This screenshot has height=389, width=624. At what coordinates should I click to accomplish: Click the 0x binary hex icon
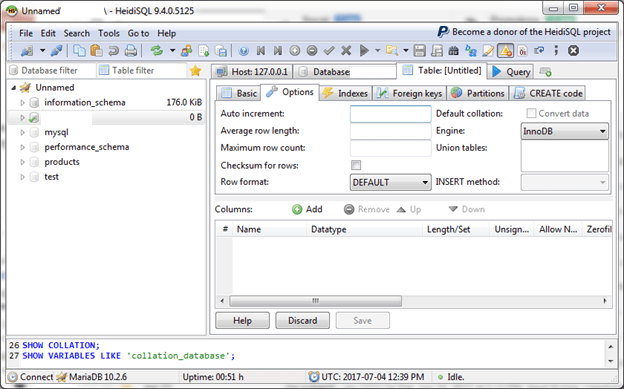click(x=523, y=51)
